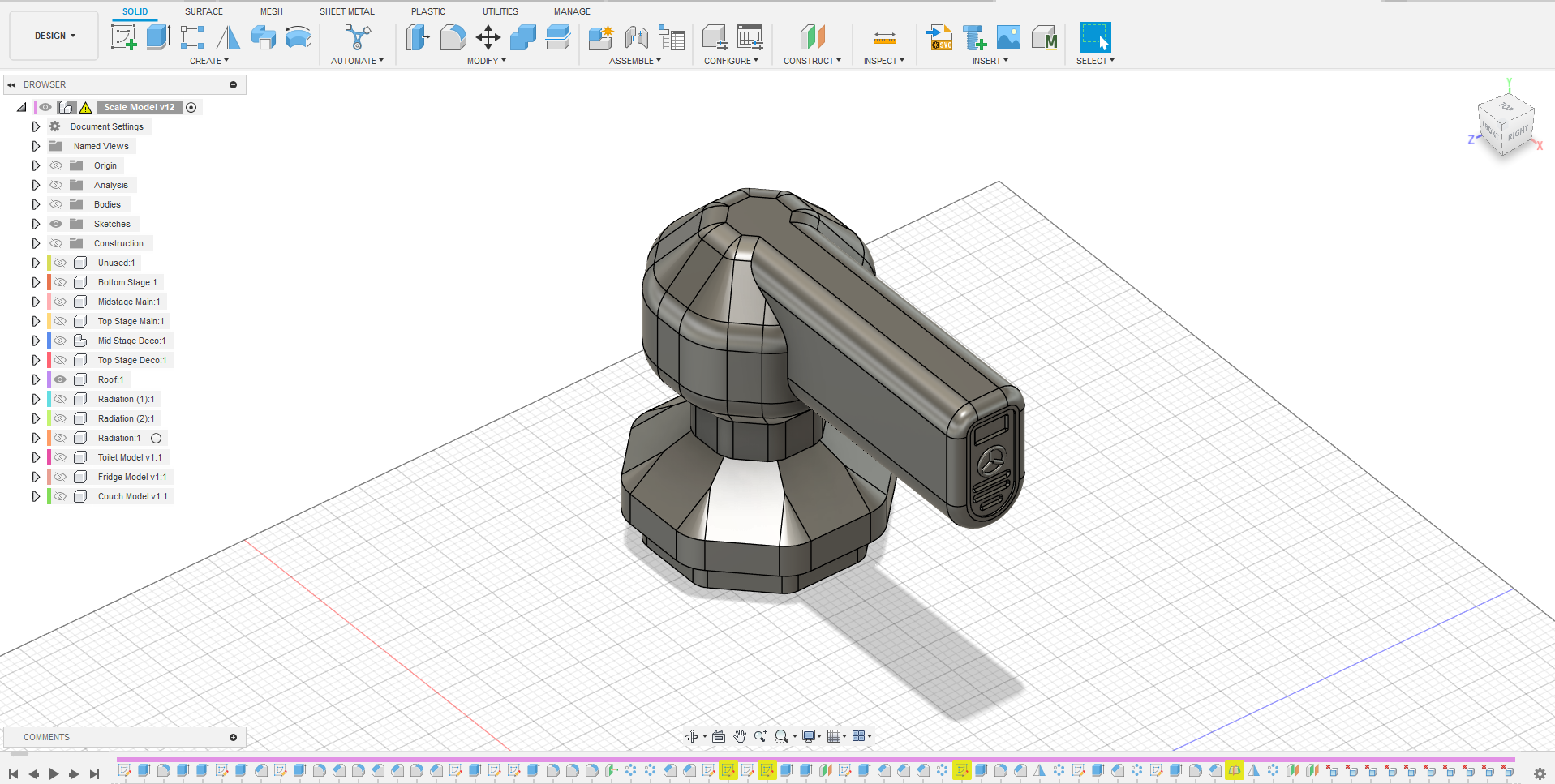
Task: Click the Change Parameters table icon
Action: point(750,37)
